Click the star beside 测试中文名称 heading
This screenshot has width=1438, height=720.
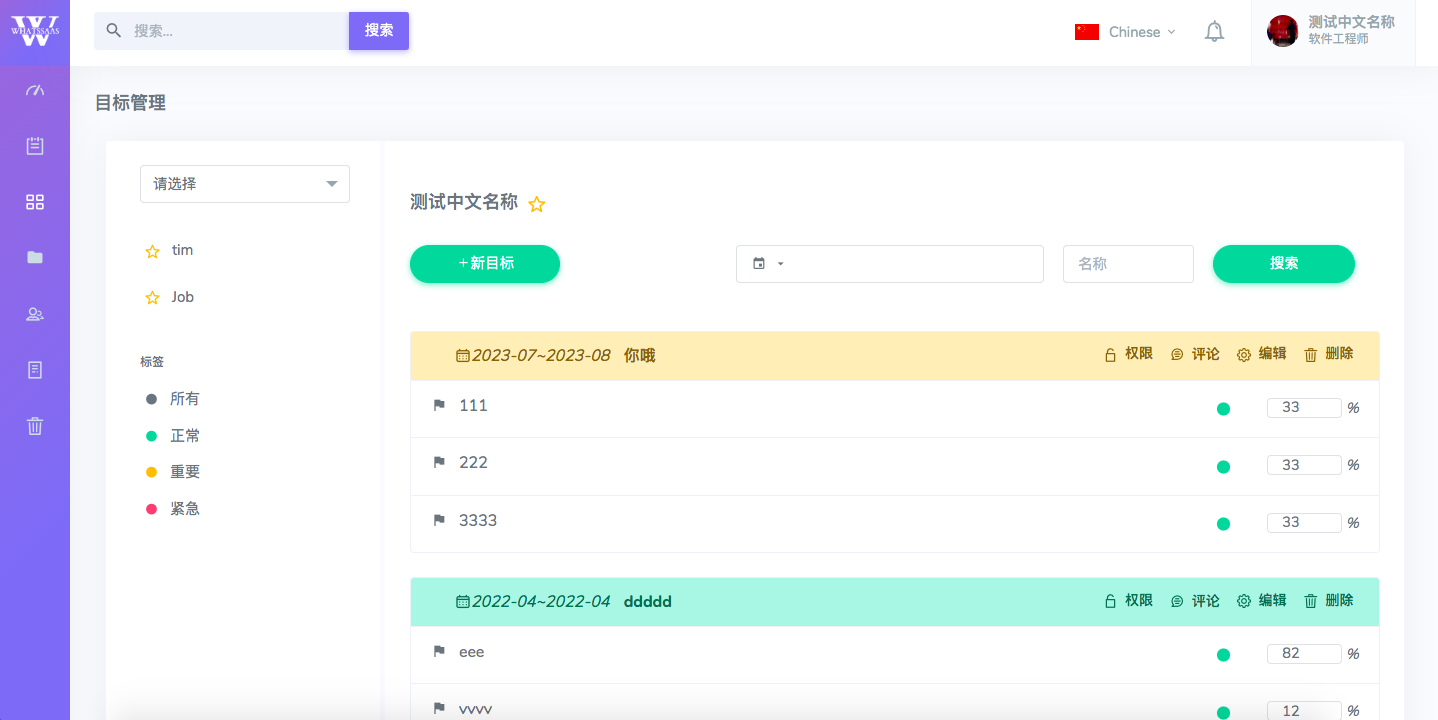[x=536, y=203]
